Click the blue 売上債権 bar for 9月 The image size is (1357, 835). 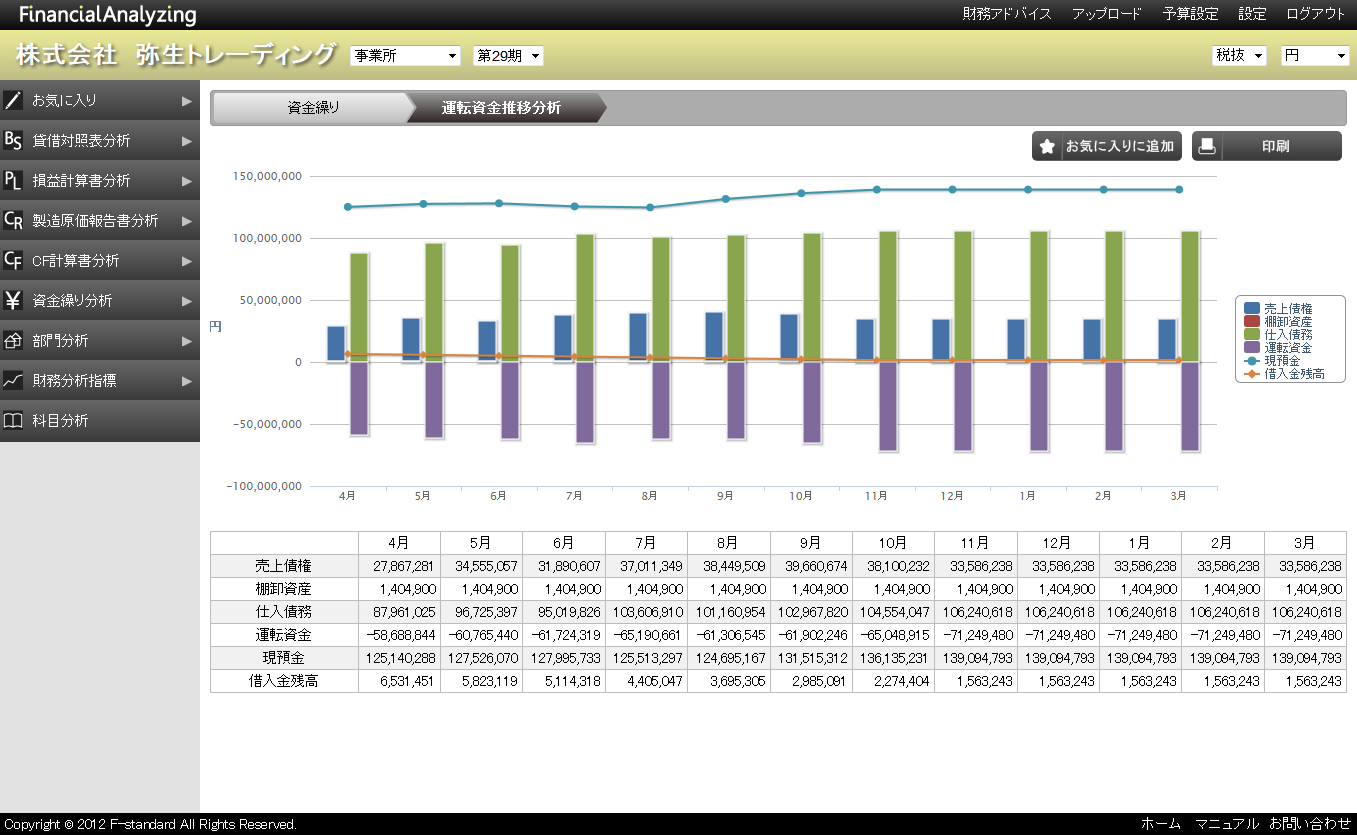click(x=714, y=337)
